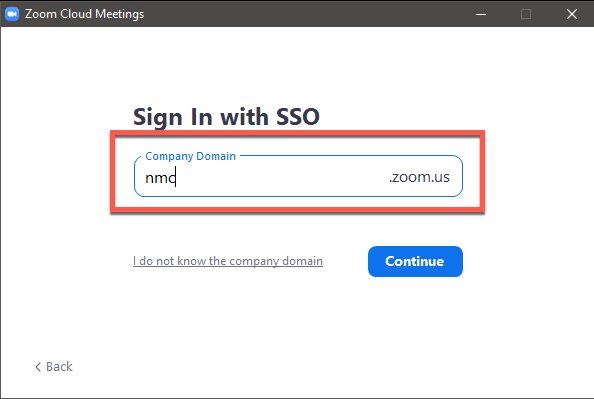594x399 pixels.
Task: Click empty space inside domain field middle
Action: tap(280, 178)
